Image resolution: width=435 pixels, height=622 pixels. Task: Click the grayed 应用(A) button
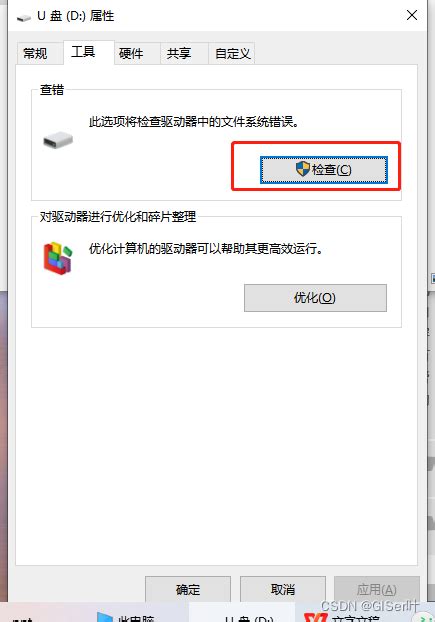point(377,589)
